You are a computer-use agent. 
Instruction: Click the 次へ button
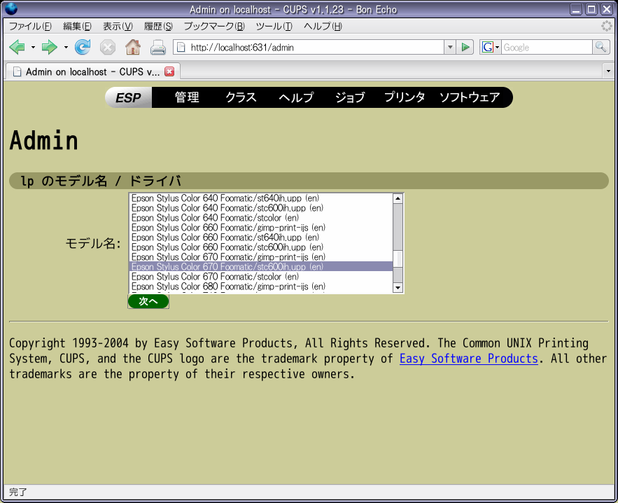coord(148,301)
